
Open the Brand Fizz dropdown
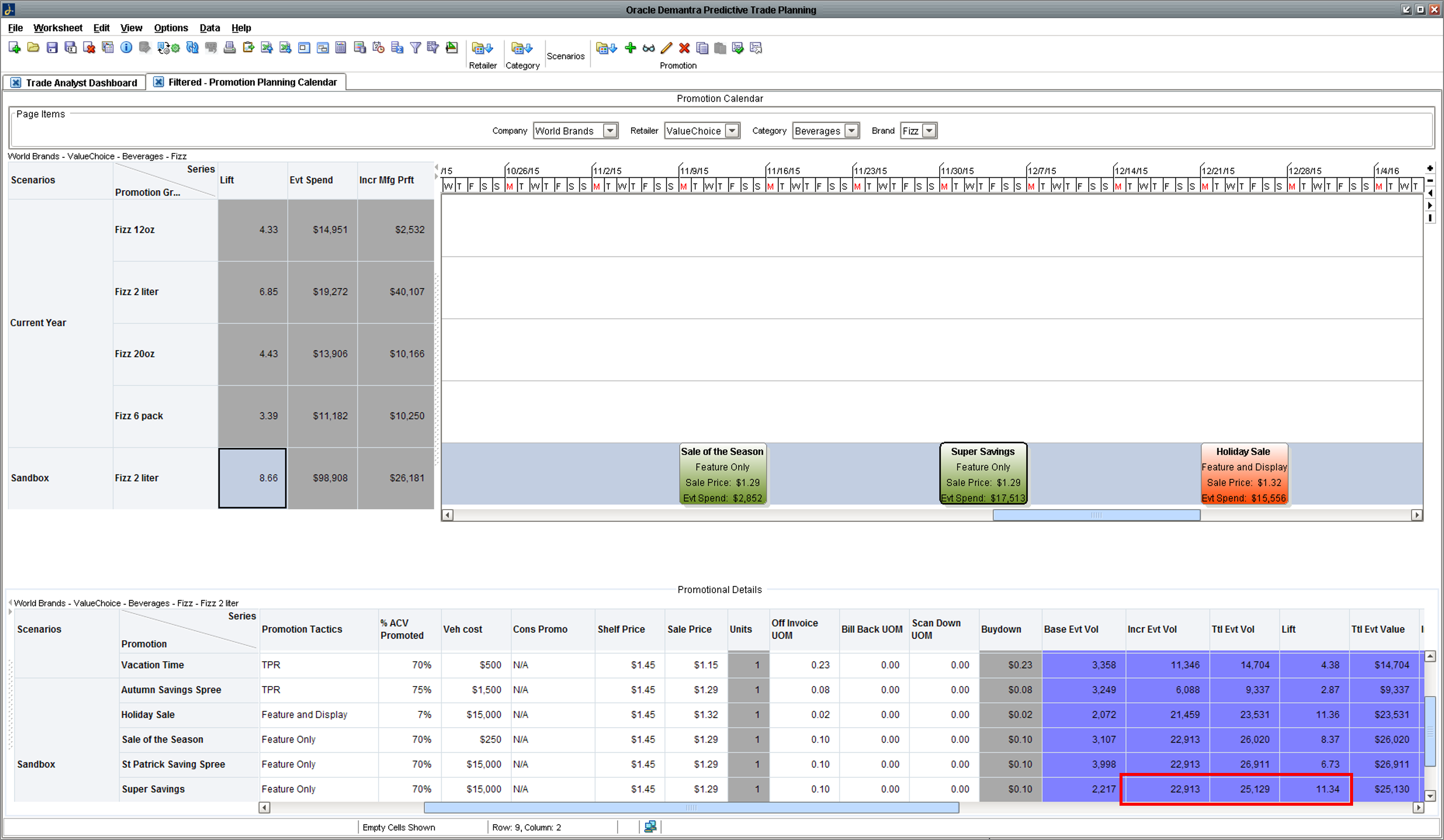[x=929, y=131]
